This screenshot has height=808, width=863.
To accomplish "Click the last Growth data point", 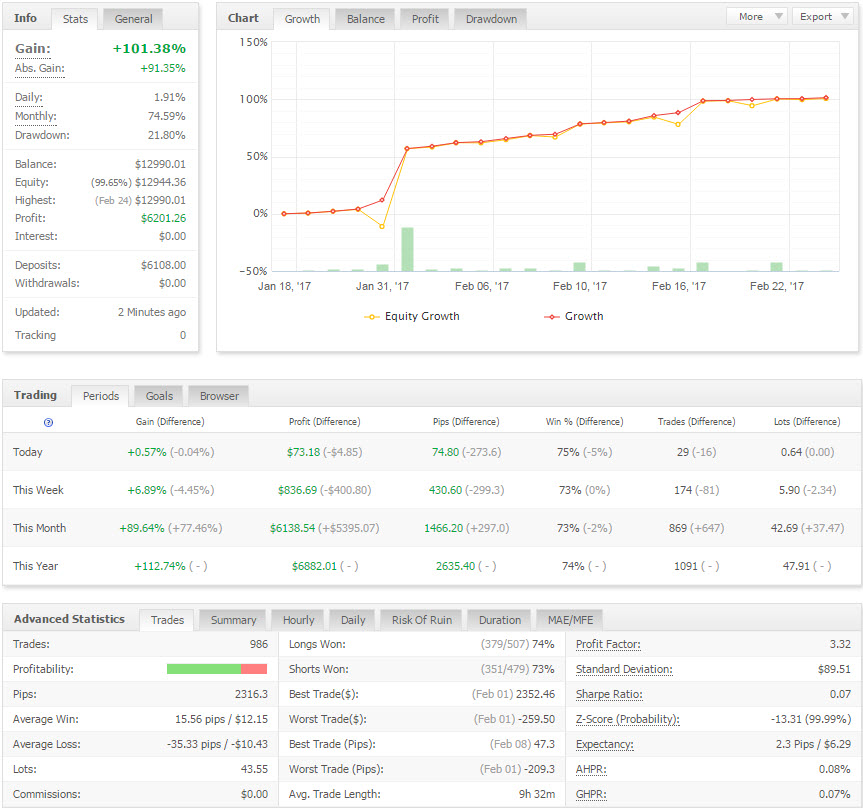I will [826, 98].
